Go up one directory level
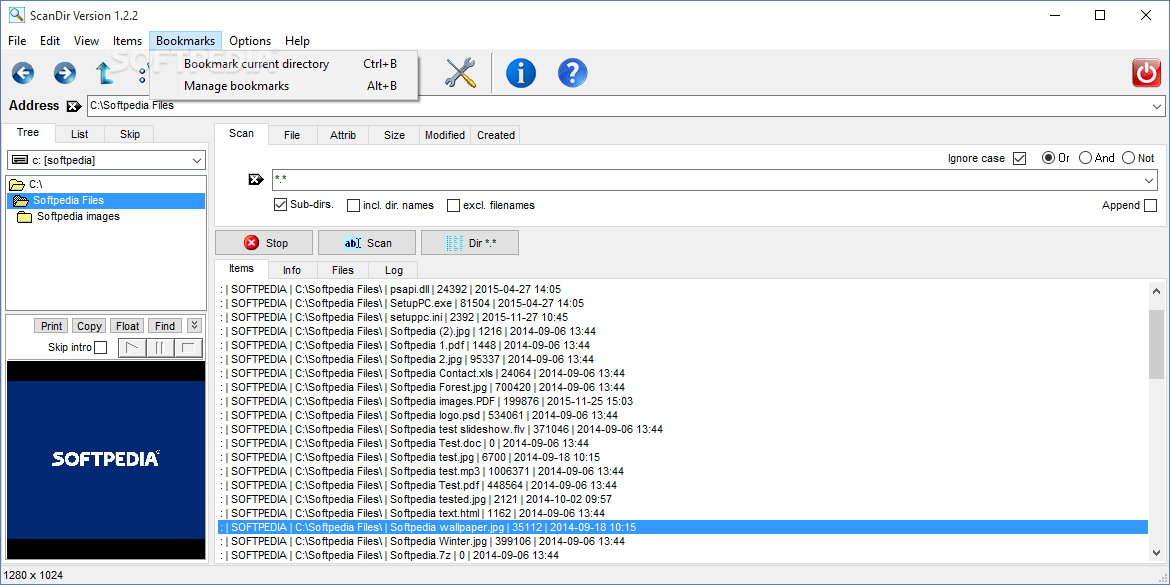The height and width of the screenshot is (585, 1170). pyautogui.click(x=105, y=72)
